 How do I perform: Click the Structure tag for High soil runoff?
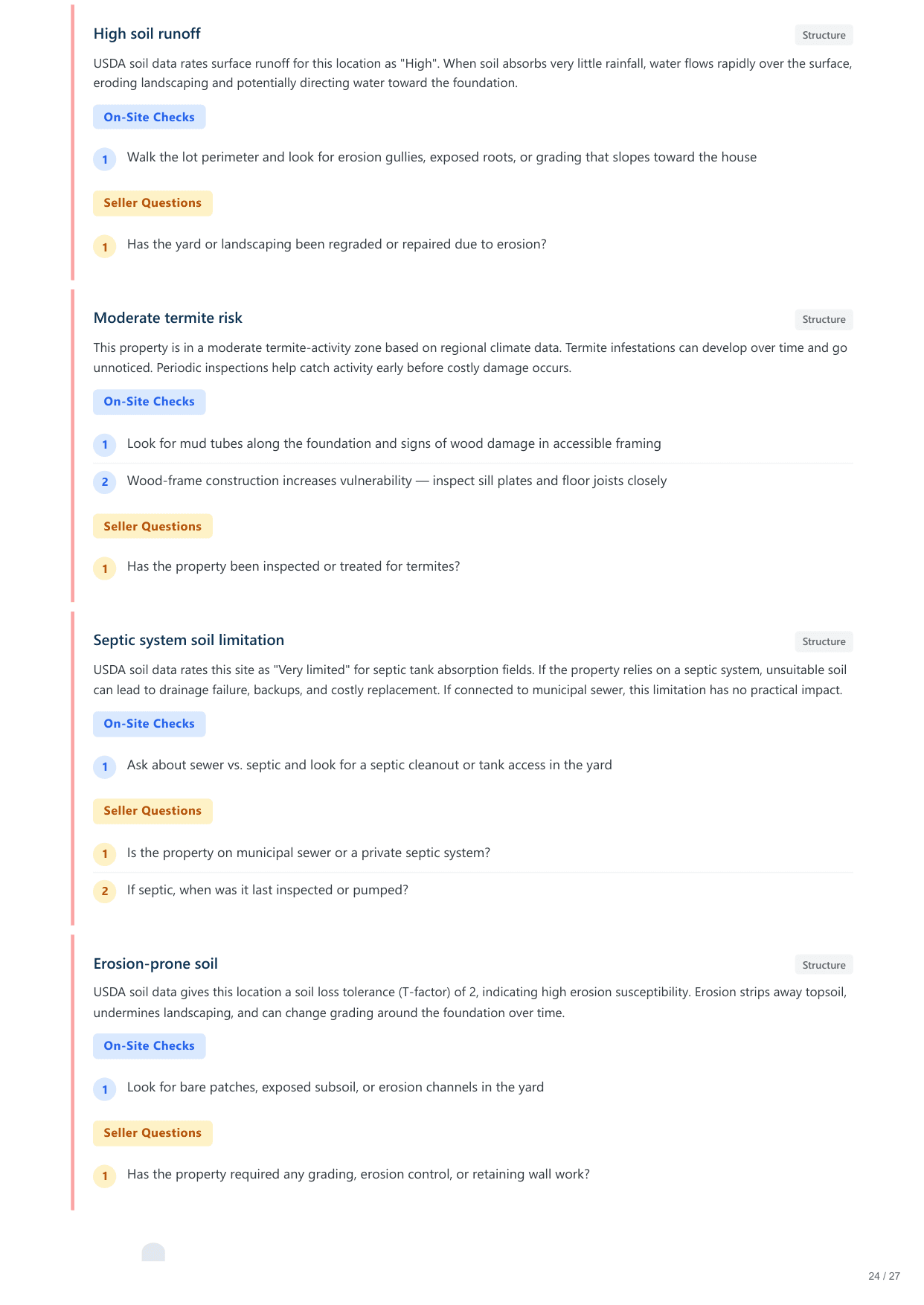[x=824, y=35]
